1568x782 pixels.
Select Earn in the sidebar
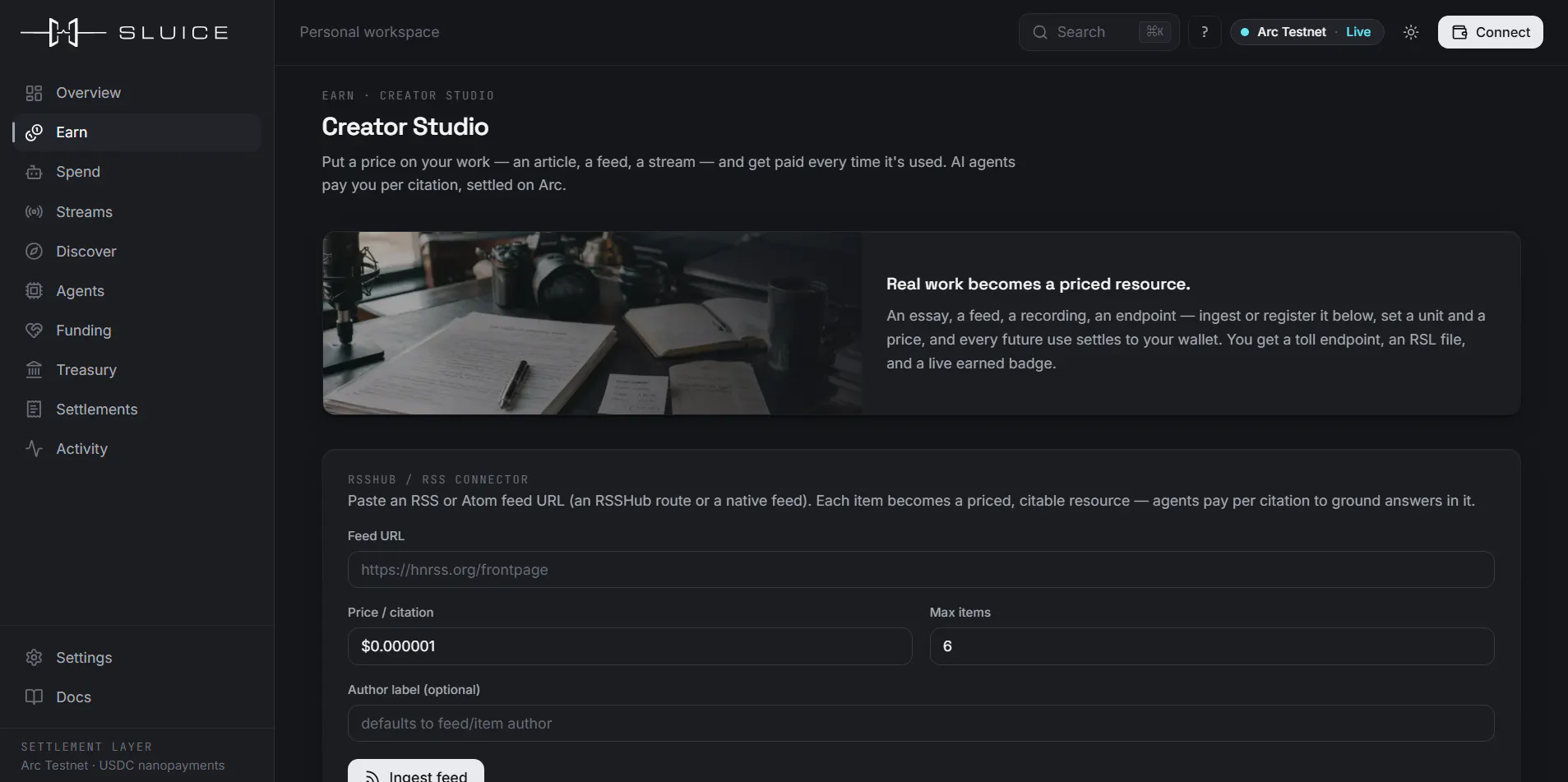tap(137, 132)
